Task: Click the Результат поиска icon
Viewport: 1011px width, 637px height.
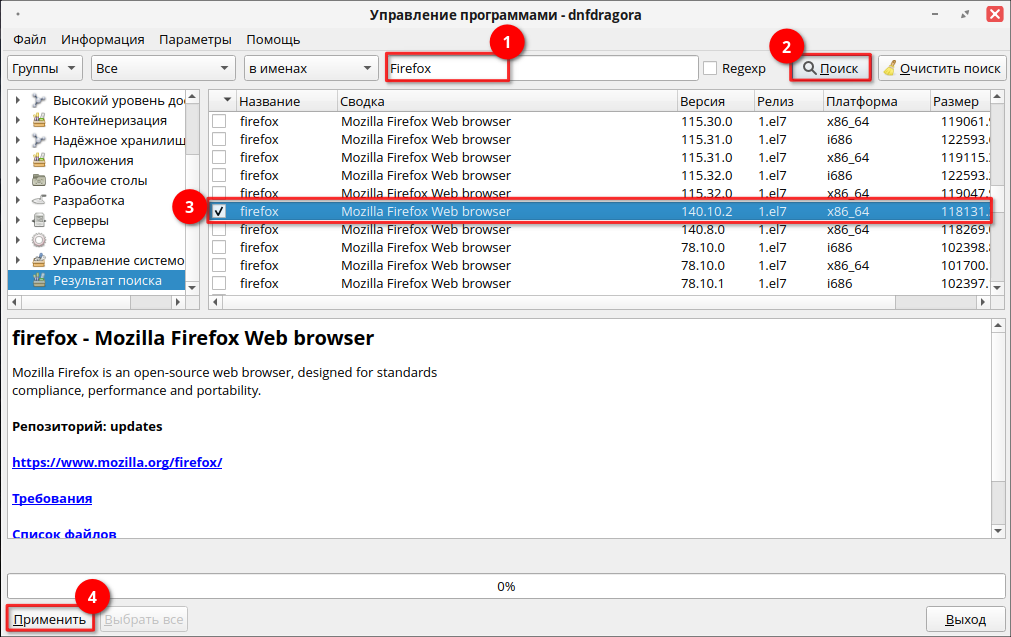Action: [39, 280]
